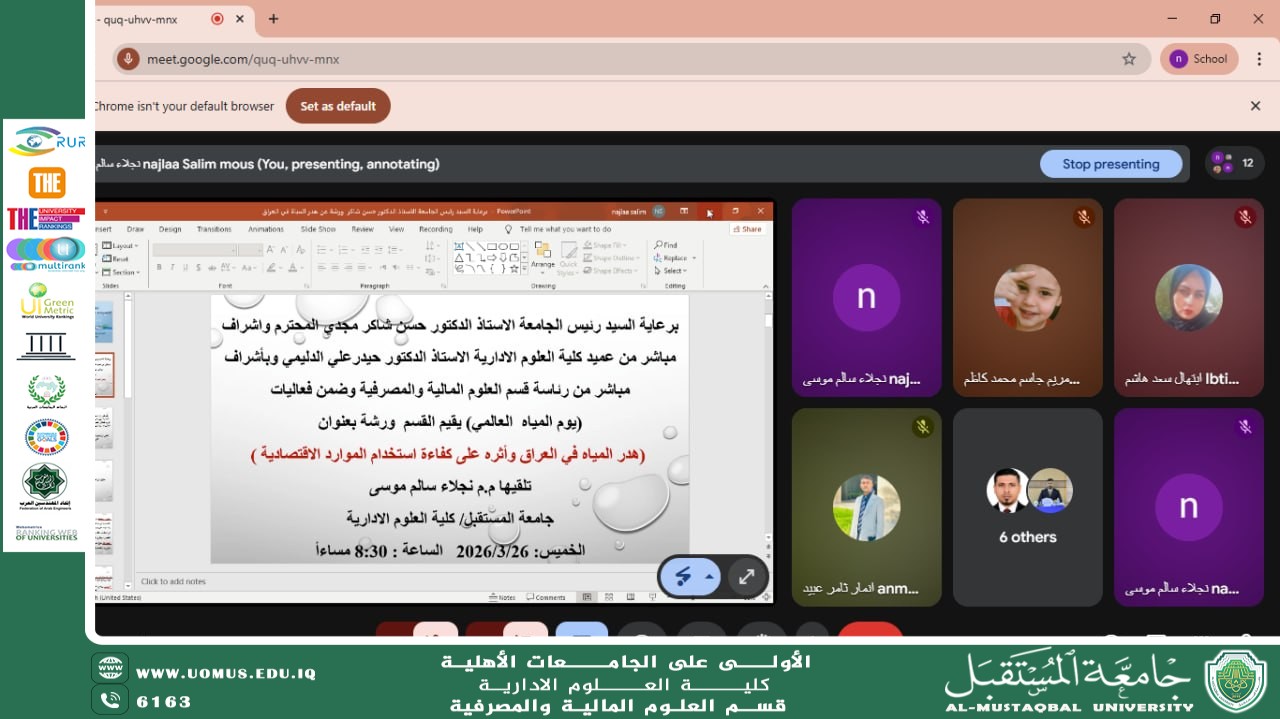1280x719 pixels.
Task: Open the Select dropdown in the Editing group
Action: pyautogui.click(x=672, y=271)
